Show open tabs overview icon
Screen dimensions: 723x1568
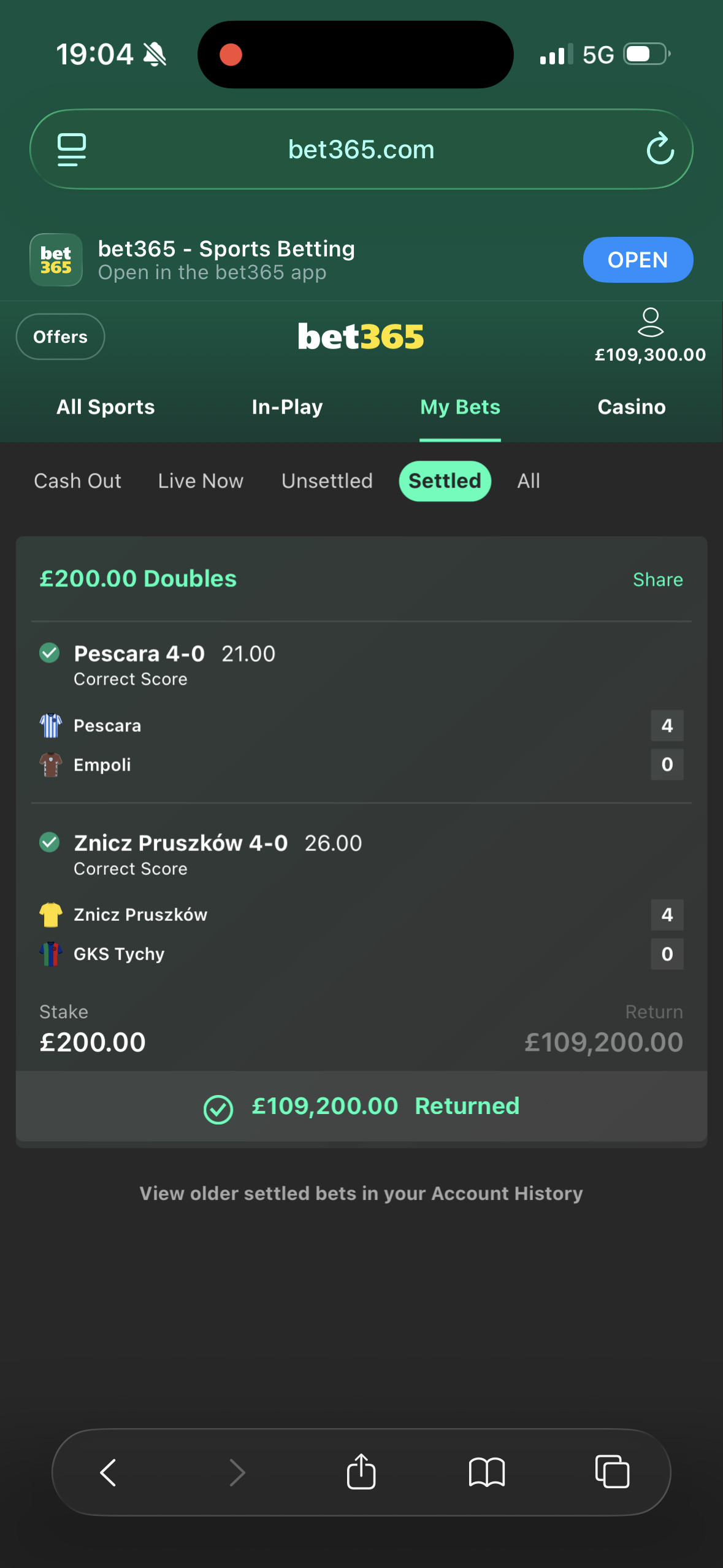tap(612, 1472)
